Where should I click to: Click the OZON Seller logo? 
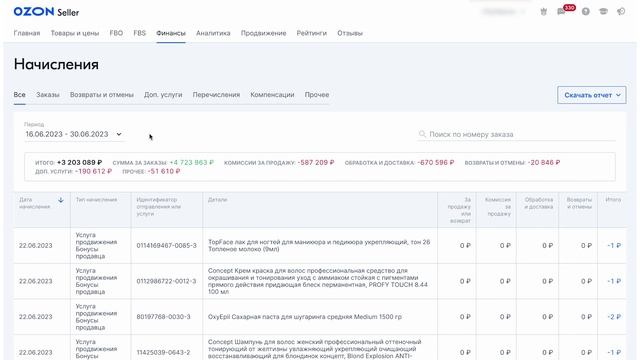(x=46, y=12)
